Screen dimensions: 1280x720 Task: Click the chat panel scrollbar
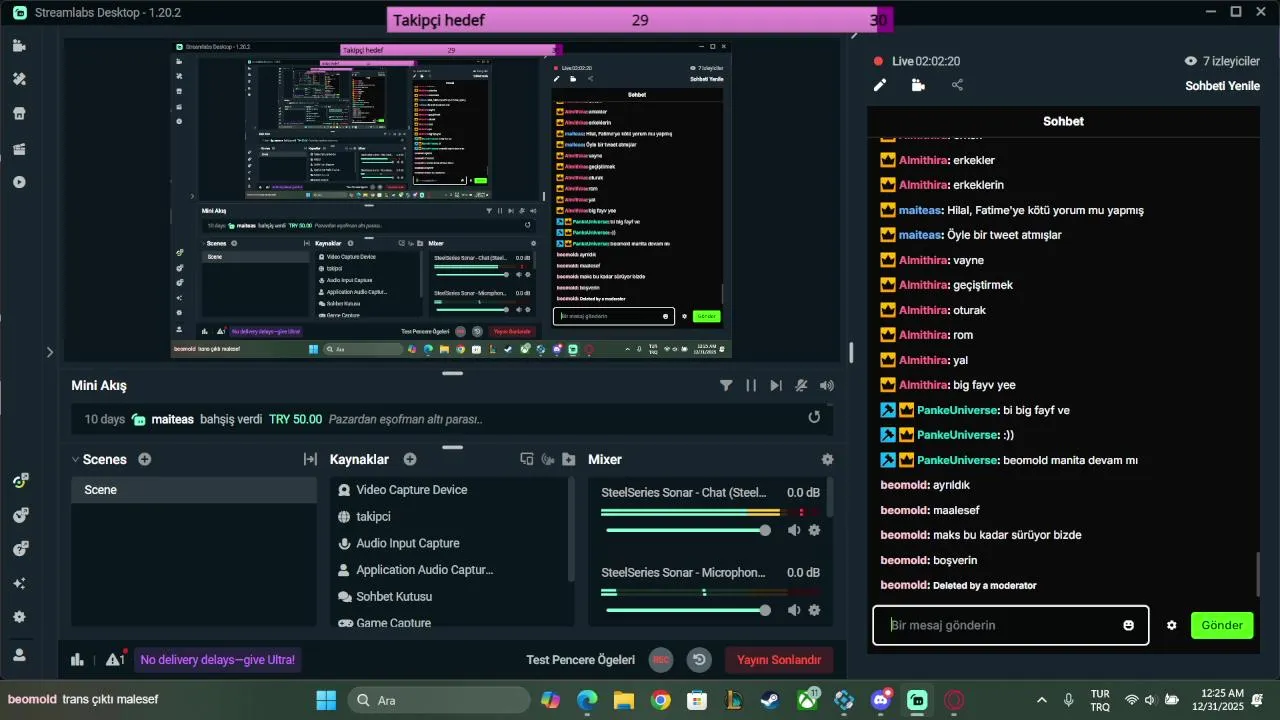tap(1258, 574)
